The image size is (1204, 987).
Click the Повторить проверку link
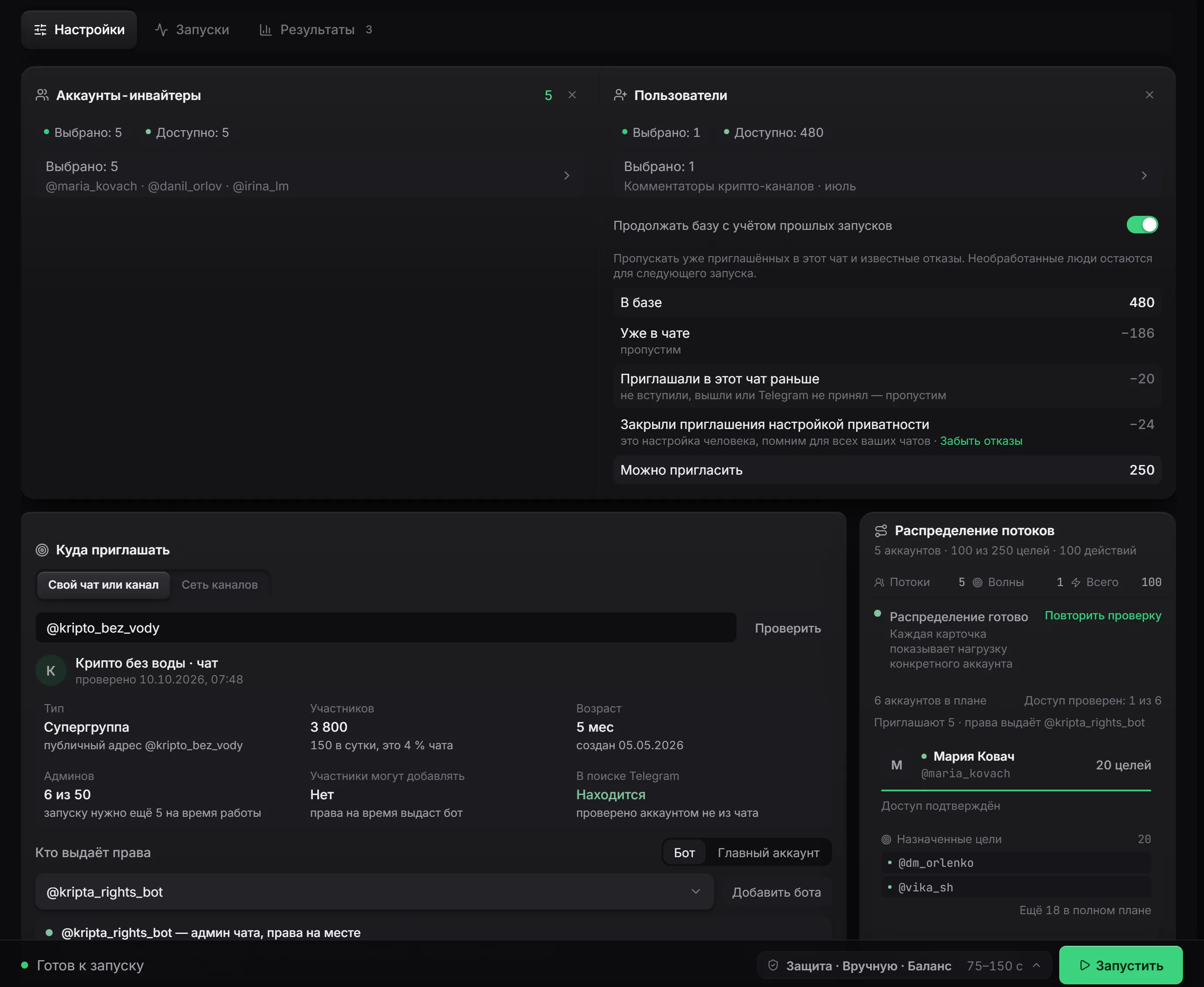coord(1103,616)
